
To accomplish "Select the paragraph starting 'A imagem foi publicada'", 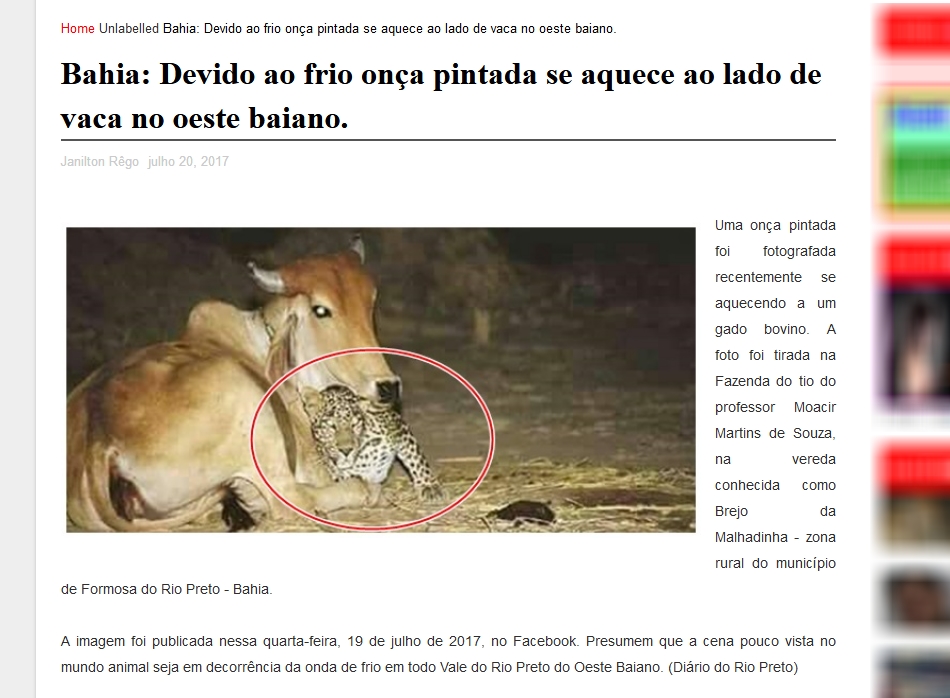I will pos(448,654).
